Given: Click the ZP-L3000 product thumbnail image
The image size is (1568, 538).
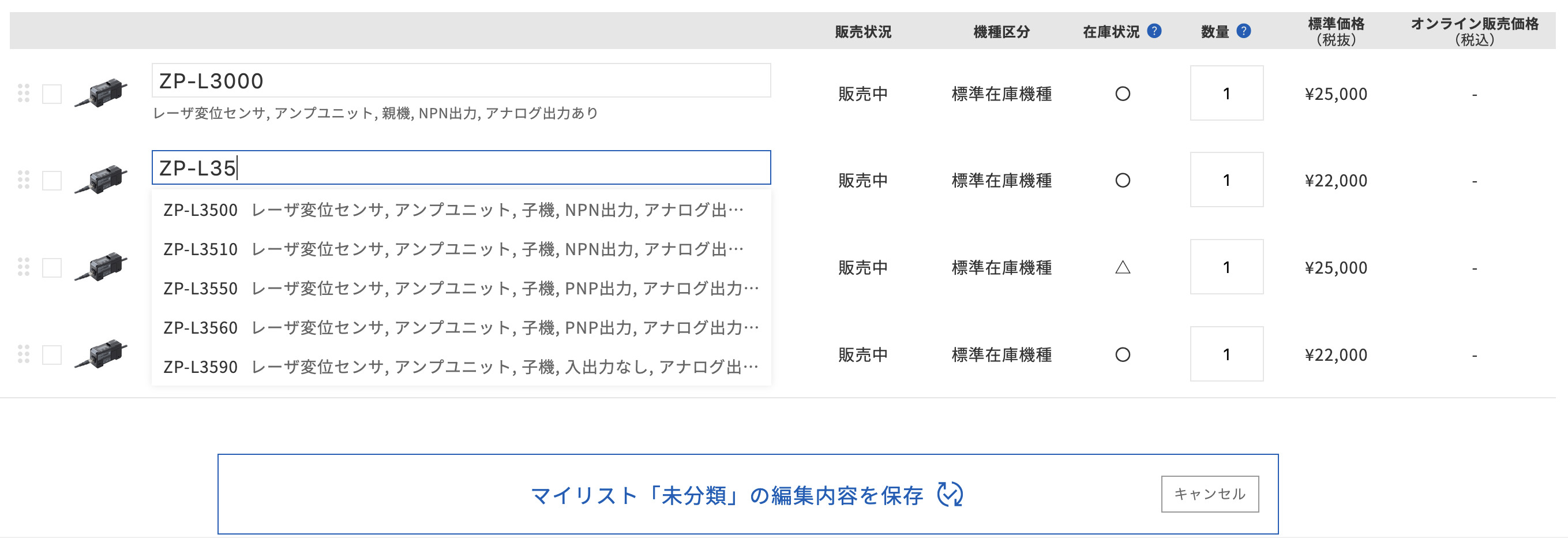Looking at the screenshot, I should click(104, 90).
